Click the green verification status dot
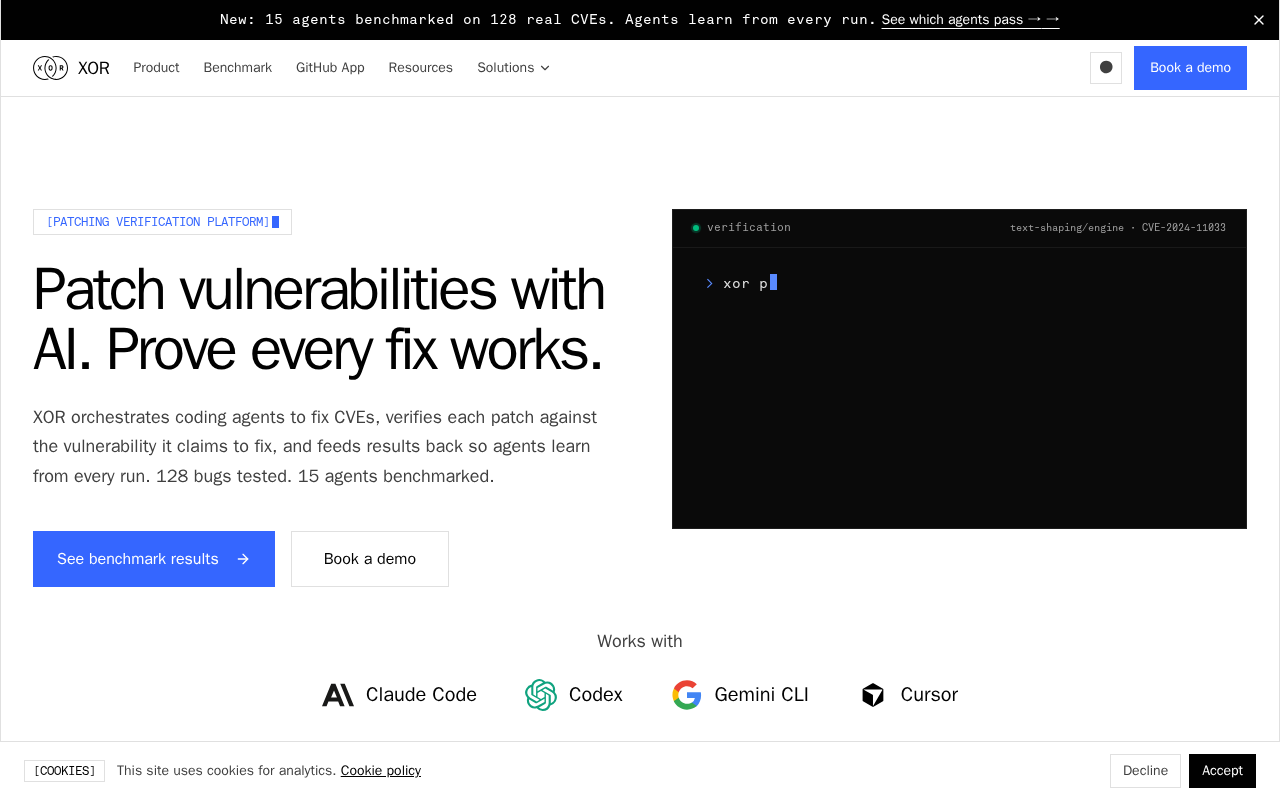The height and width of the screenshot is (800, 1280). [696, 228]
